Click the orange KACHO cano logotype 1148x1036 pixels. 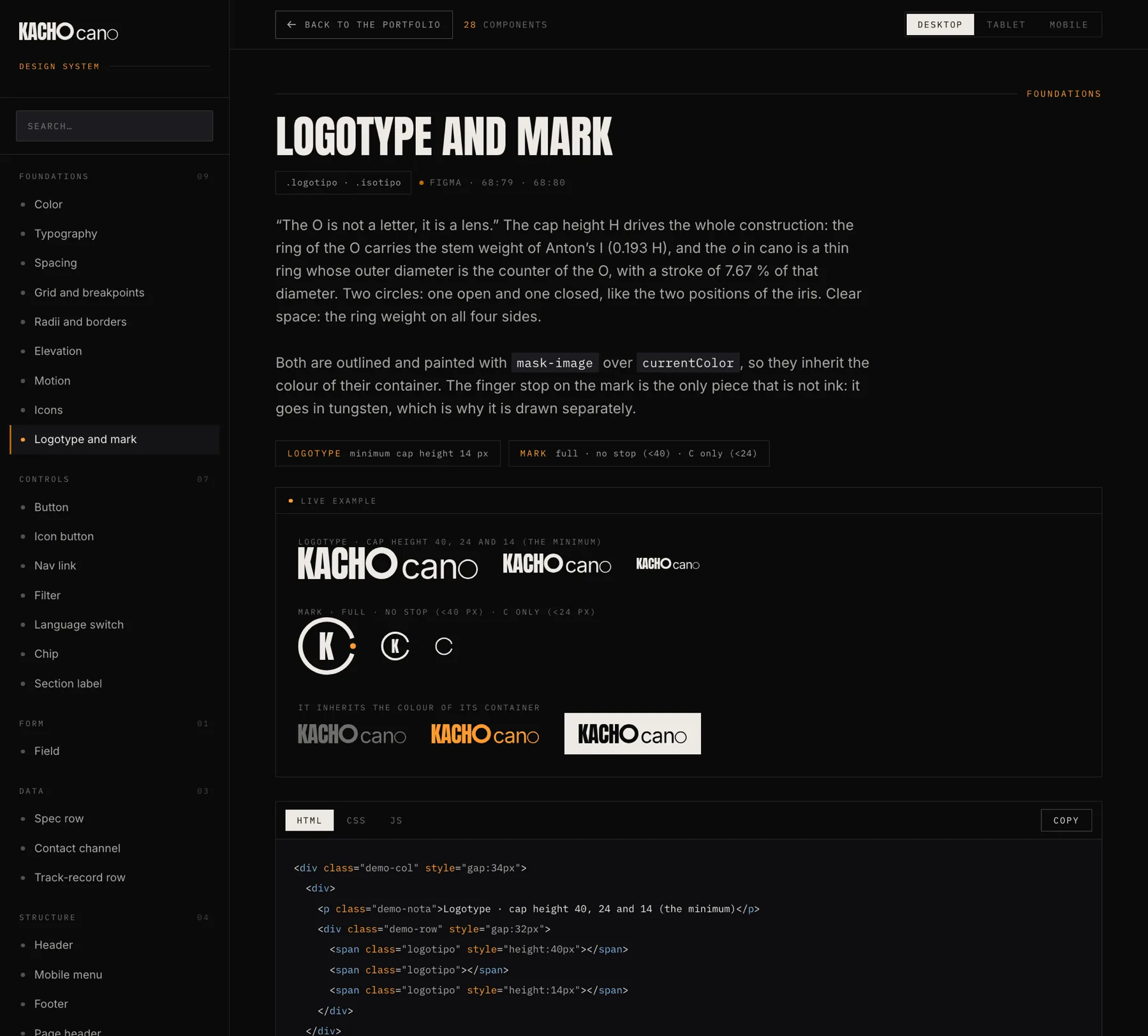coord(485,734)
